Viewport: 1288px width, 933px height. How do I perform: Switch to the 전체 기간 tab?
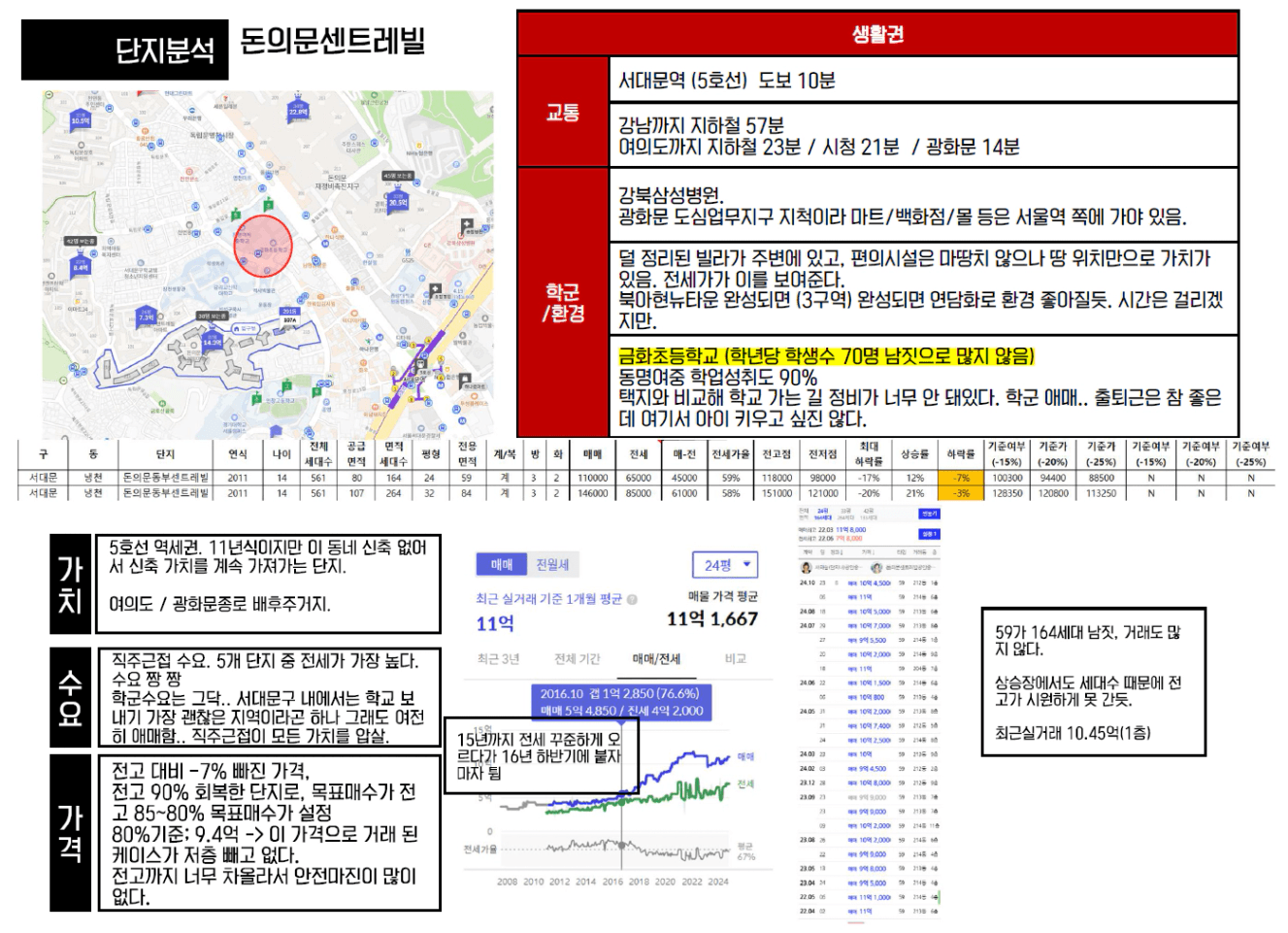577,658
